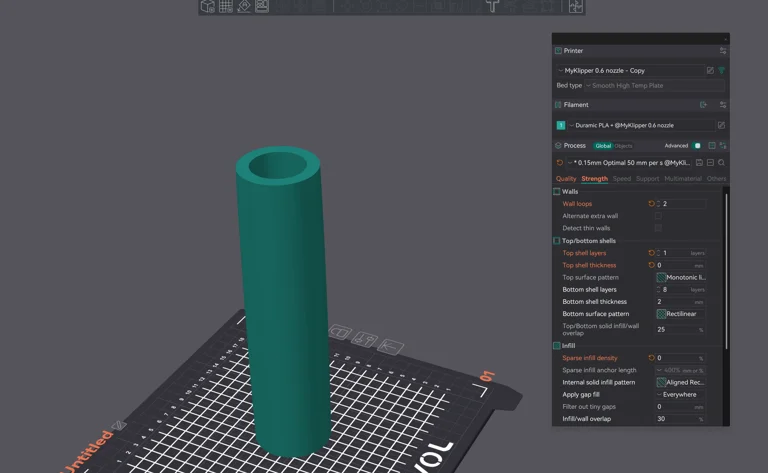Image resolution: width=768 pixels, height=473 pixels.
Task: Click the Bottom shell layers input field
Action: [674, 289]
